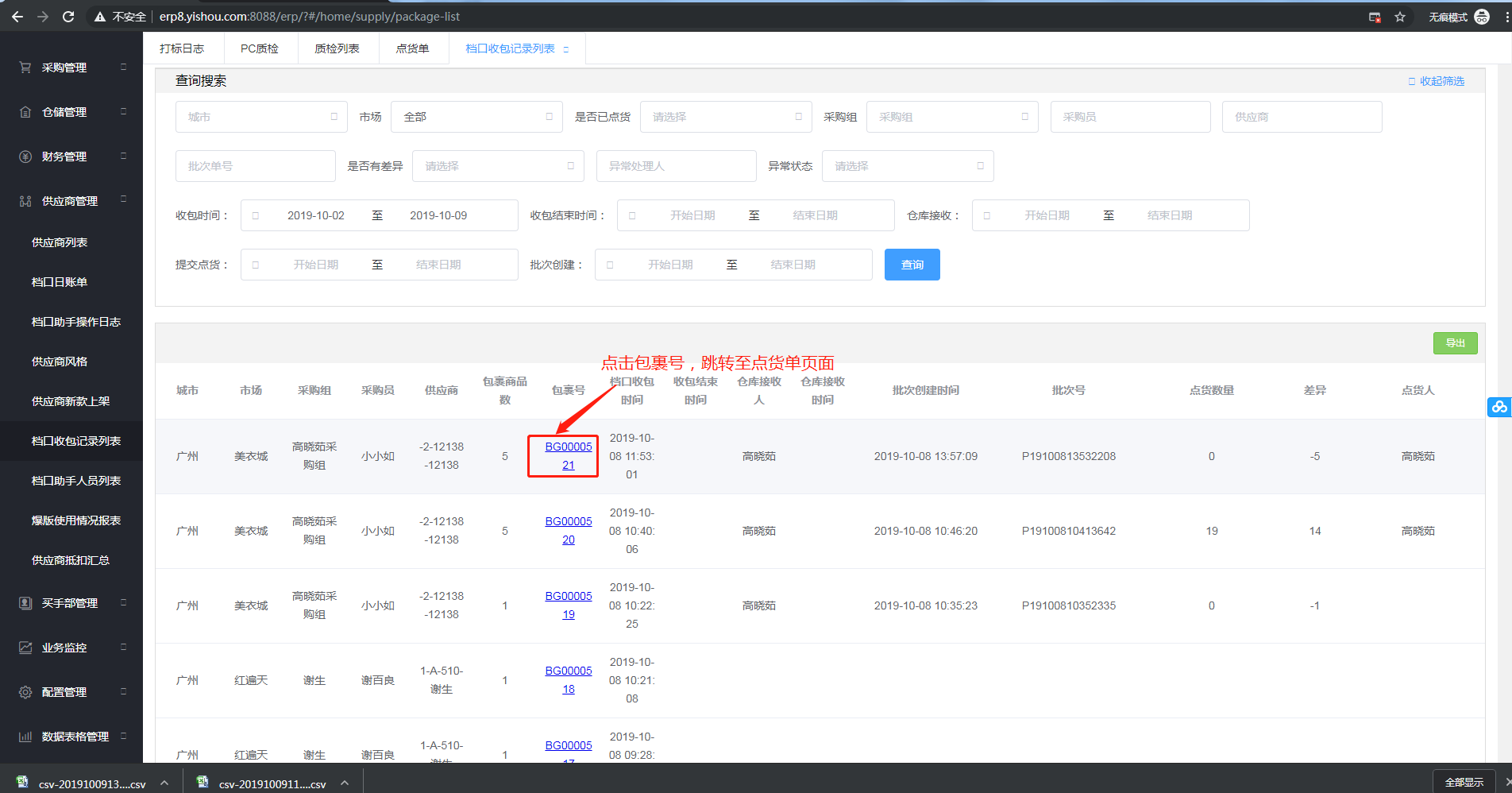
Task: Expand the 财务管理 sidebar menu
Action: [x=123, y=156]
